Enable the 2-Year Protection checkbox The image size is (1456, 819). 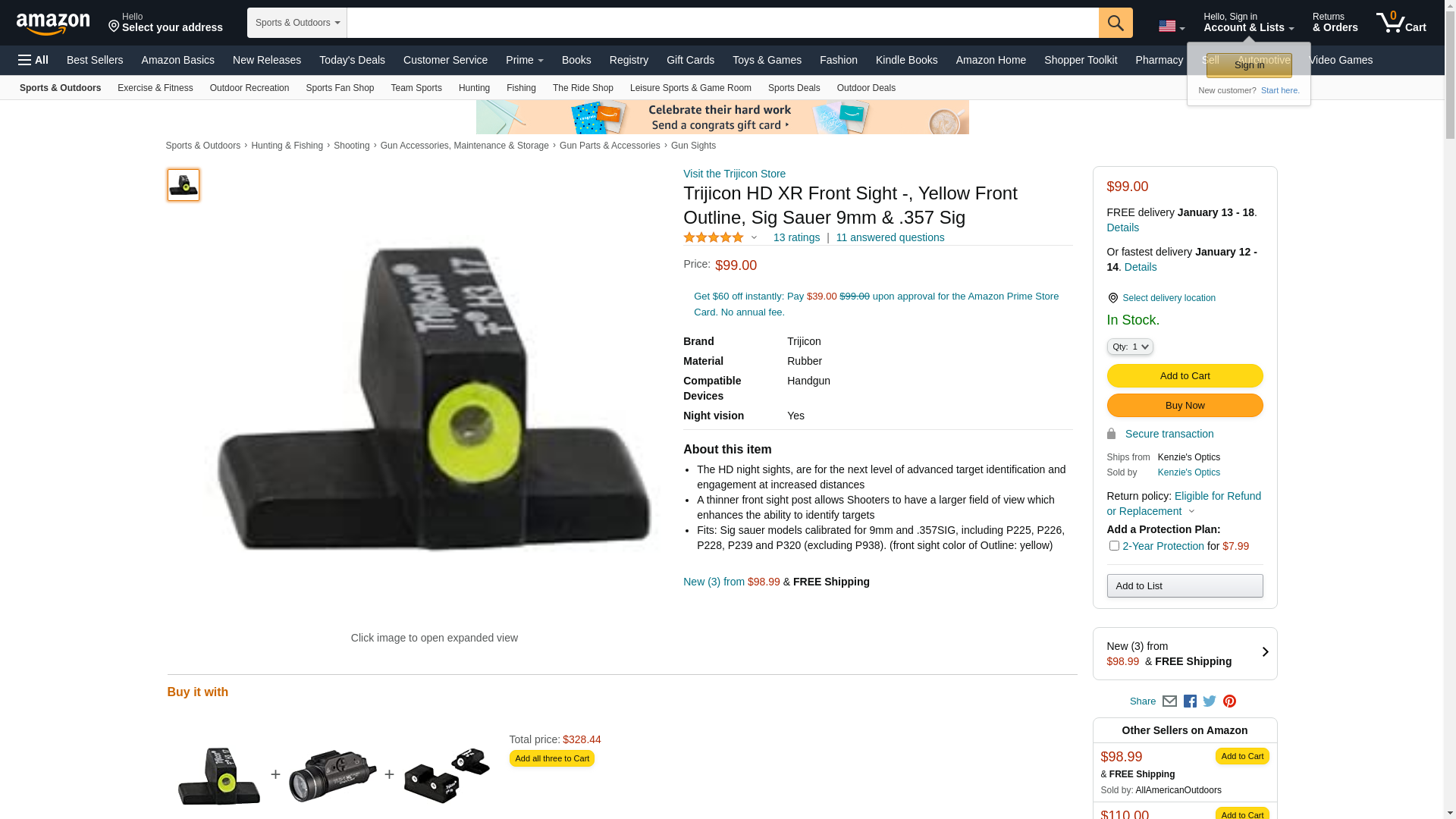[x=1114, y=546]
